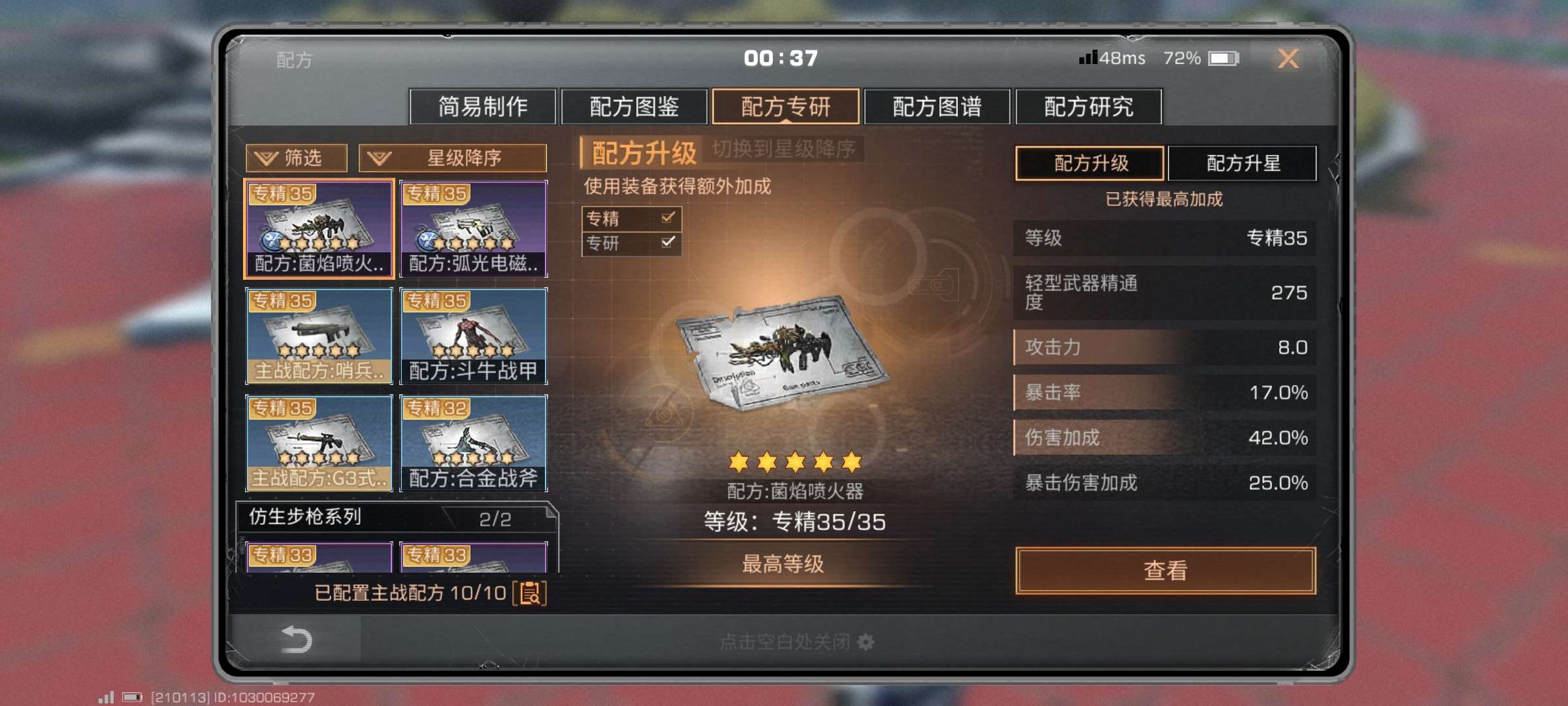Screen dimensions: 1568x706
Task: Select the 主战配方:哨兵 recipe card
Action: 319,336
